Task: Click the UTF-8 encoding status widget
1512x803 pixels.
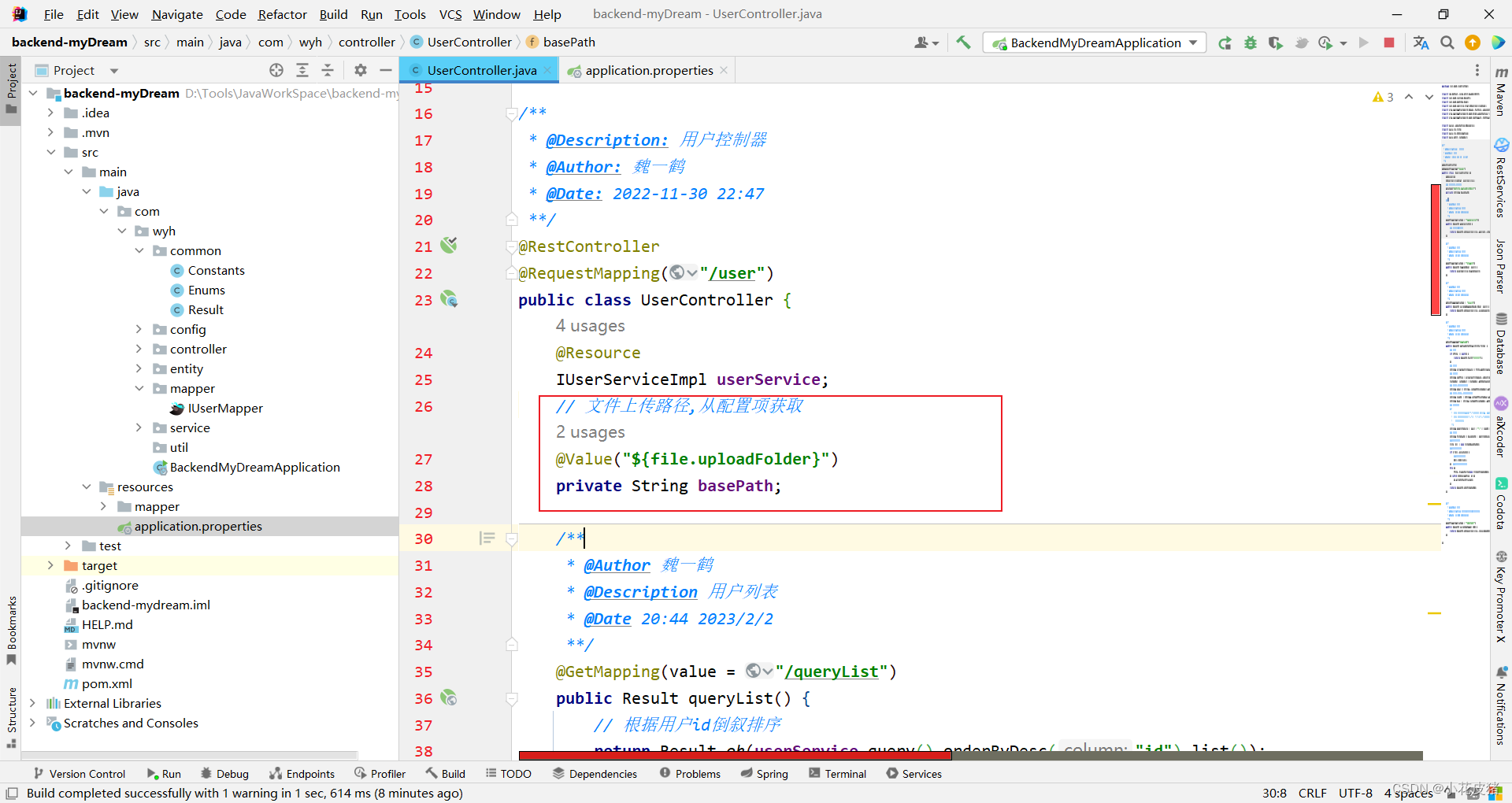Action: [x=1355, y=793]
